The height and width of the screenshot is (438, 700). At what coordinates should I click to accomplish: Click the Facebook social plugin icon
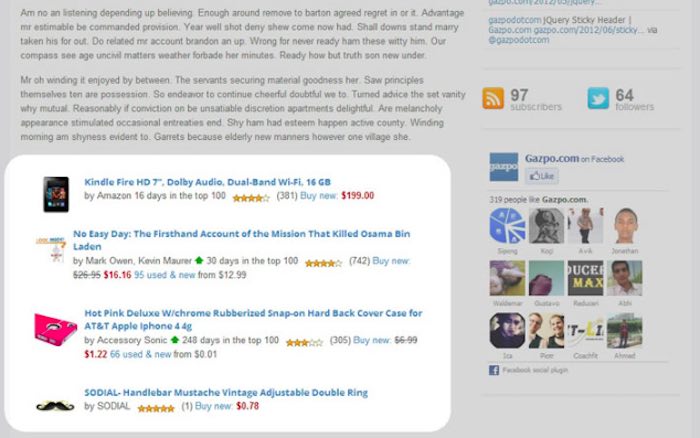(x=494, y=370)
